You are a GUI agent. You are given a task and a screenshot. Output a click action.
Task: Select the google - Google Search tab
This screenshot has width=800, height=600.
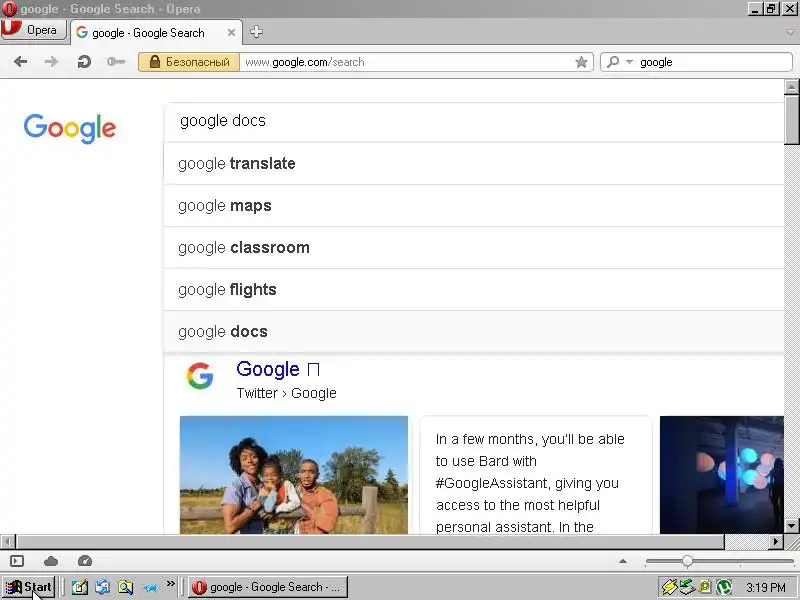click(x=148, y=33)
